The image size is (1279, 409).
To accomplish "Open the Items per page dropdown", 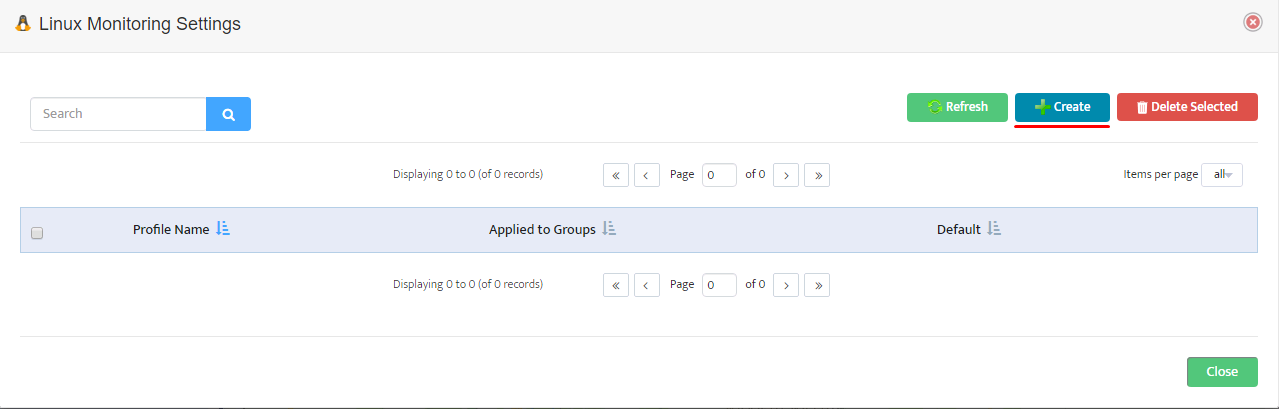I will [1221, 175].
